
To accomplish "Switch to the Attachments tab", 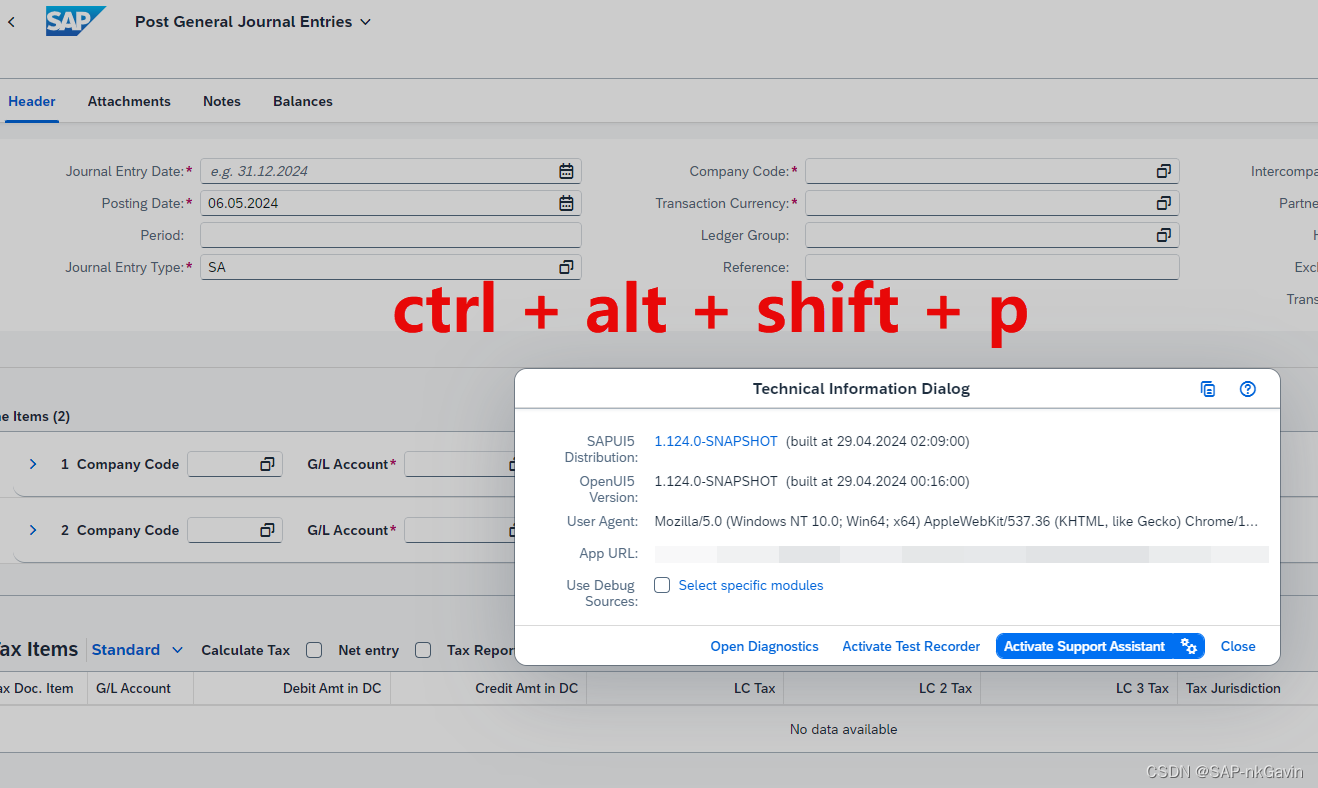I will coord(129,101).
